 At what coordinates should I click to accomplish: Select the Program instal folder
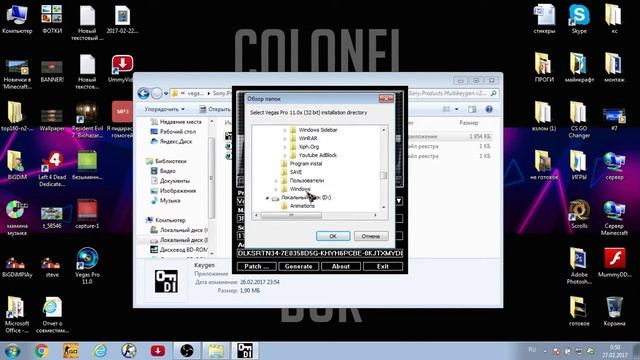click(306, 164)
